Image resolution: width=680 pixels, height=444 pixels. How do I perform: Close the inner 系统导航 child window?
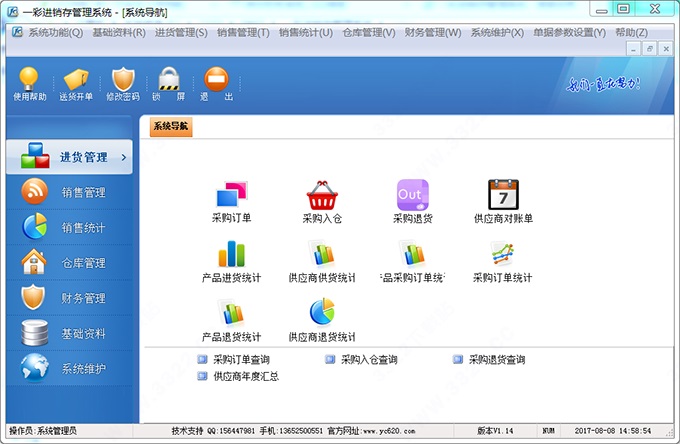coord(666,49)
